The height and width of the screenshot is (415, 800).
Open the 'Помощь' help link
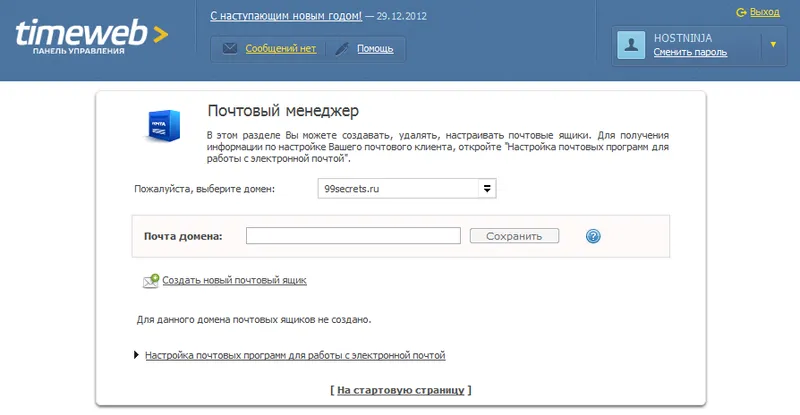[x=375, y=48]
